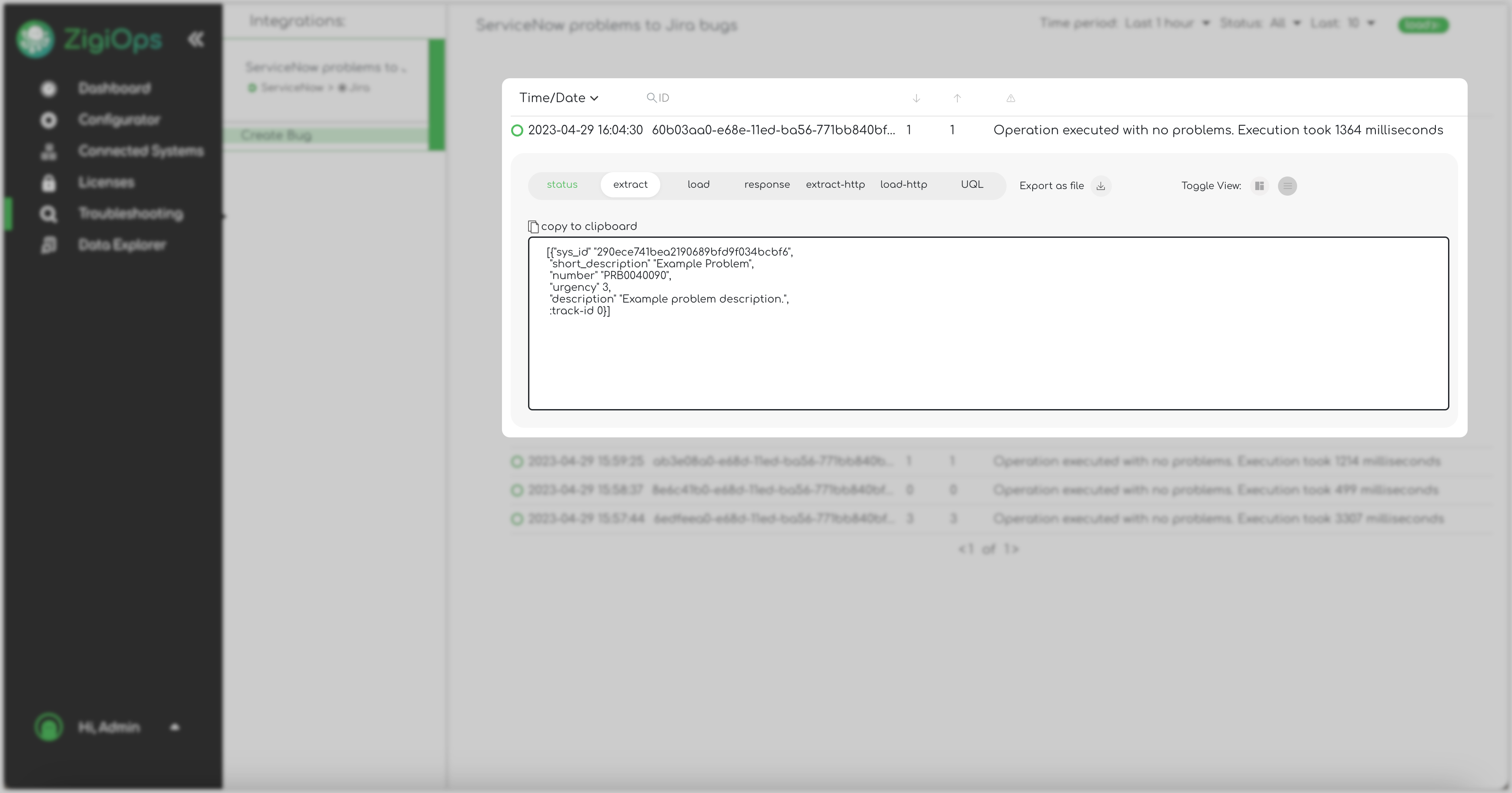Open the extract-http tab
Image resolution: width=1512 pixels, height=793 pixels.
(835, 185)
